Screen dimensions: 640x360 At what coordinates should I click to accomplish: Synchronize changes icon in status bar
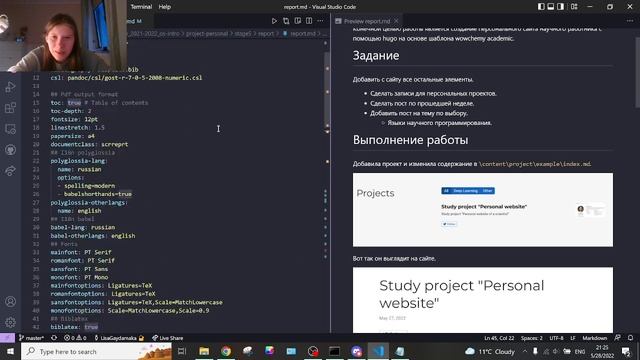click(x=54, y=338)
